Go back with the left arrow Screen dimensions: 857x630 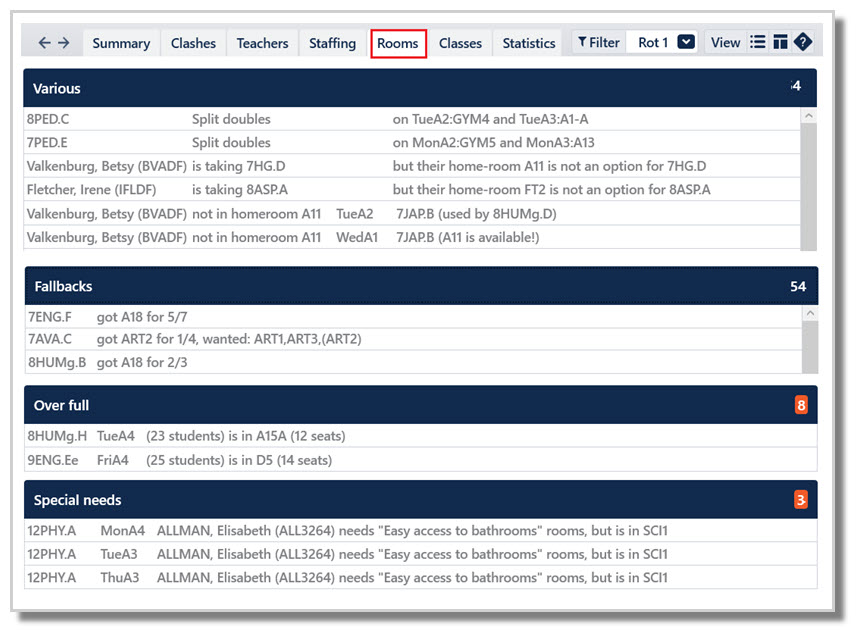coord(45,43)
